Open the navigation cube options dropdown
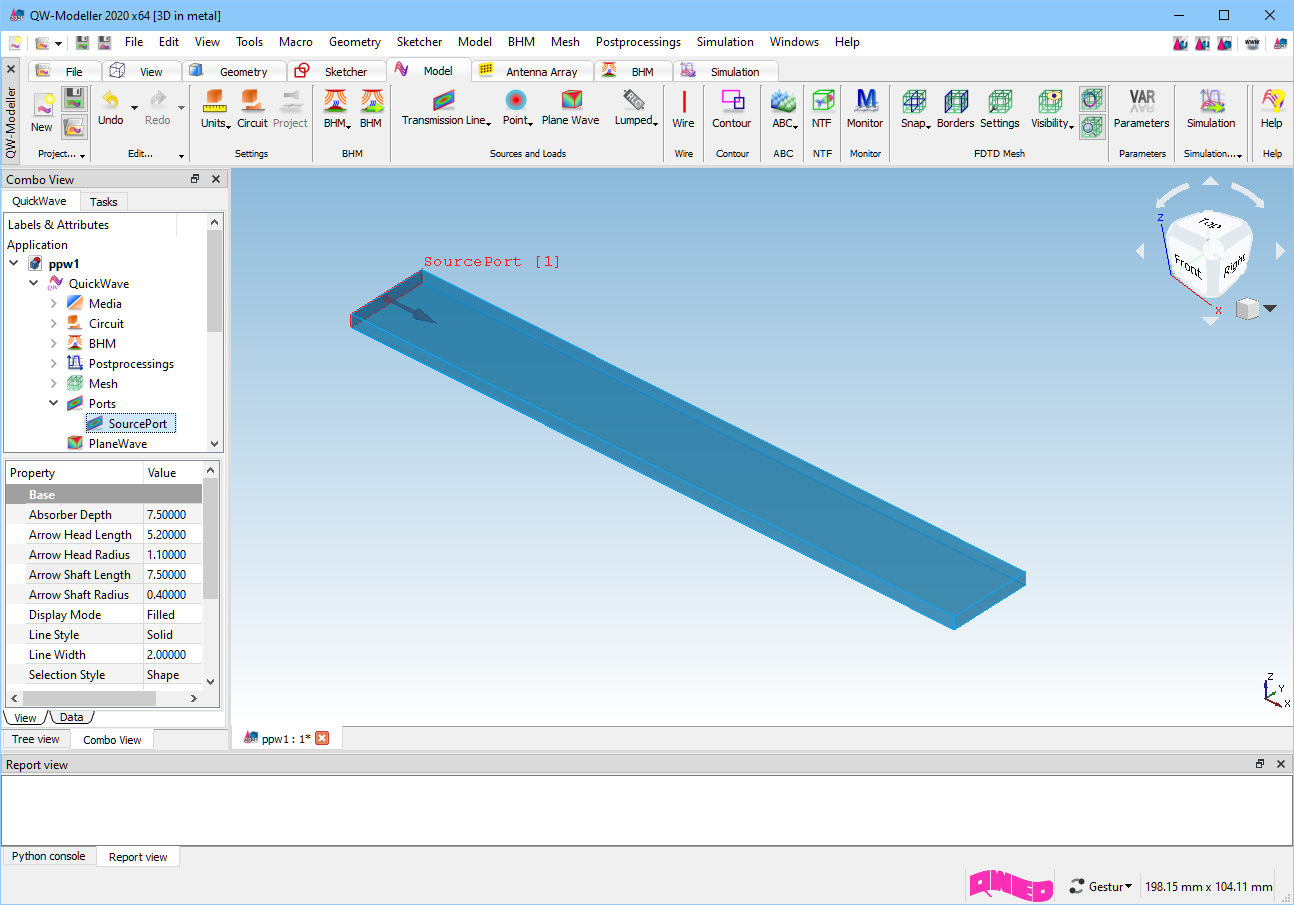Image resolution: width=1294 pixels, height=905 pixels. [1270, 309]
